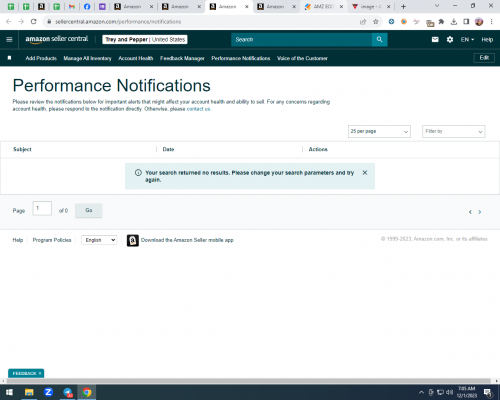This screenshot has width=500, height=400.
Task: Expand the 25 per page dropdown
Action: tap(379, 131)
